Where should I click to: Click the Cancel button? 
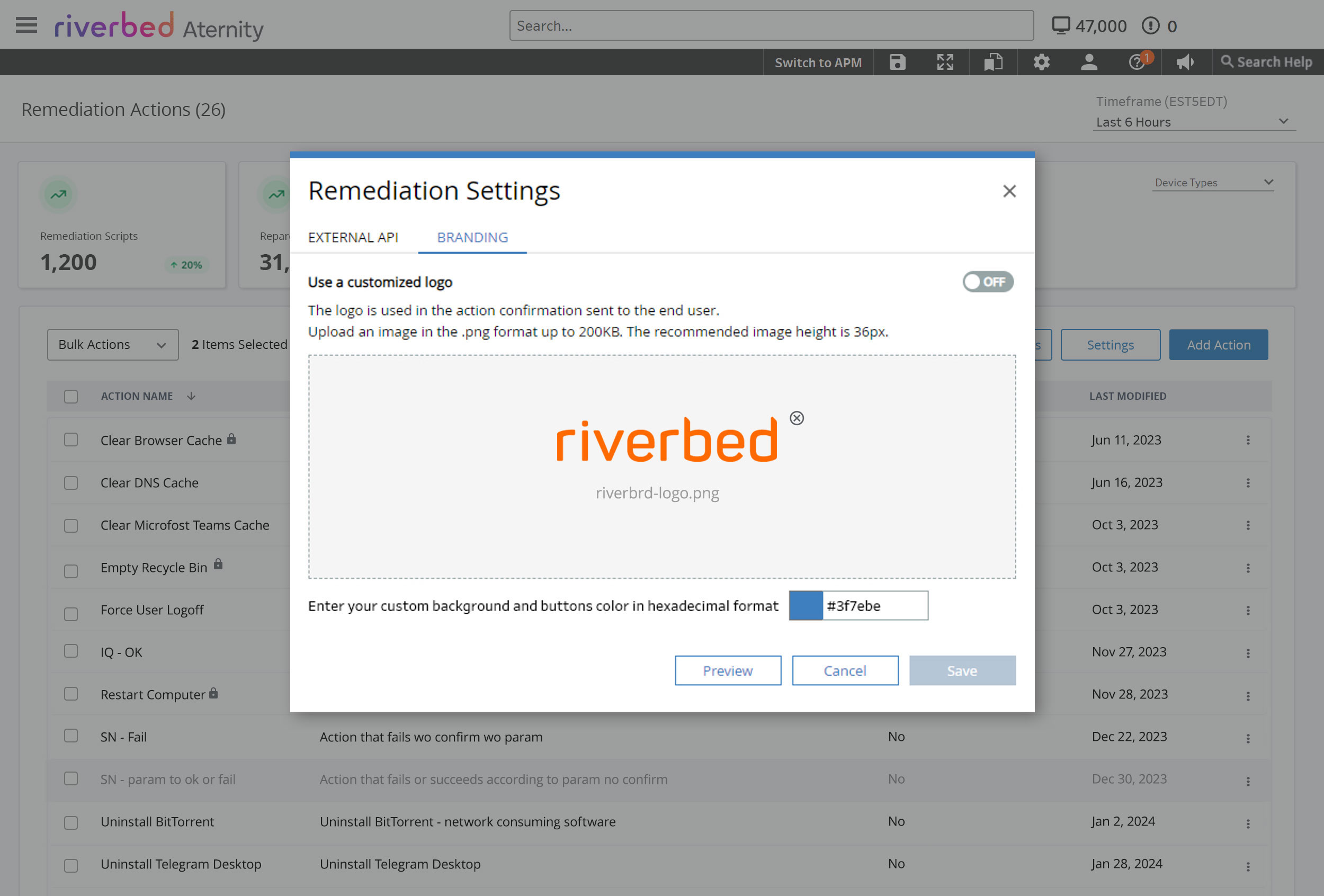click(x=845, y=670)
